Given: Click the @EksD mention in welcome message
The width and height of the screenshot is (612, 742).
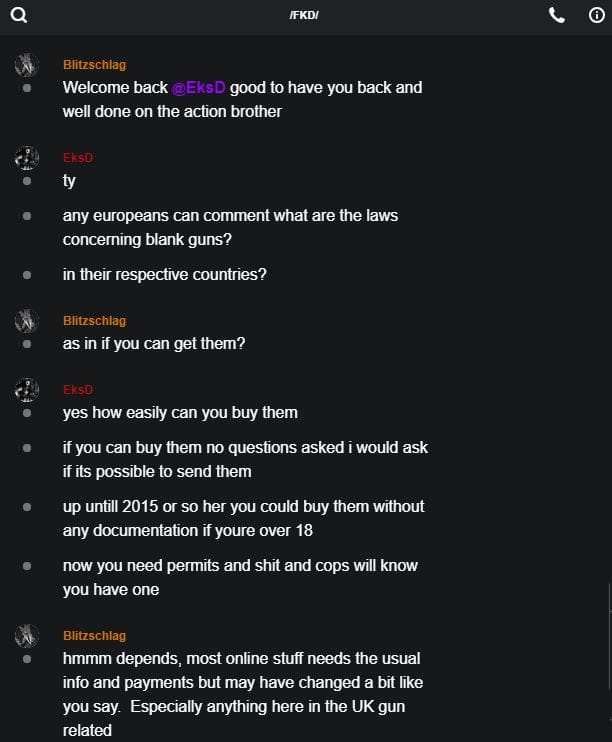Looking at the screenshot, I should click(x=200, y=88).
